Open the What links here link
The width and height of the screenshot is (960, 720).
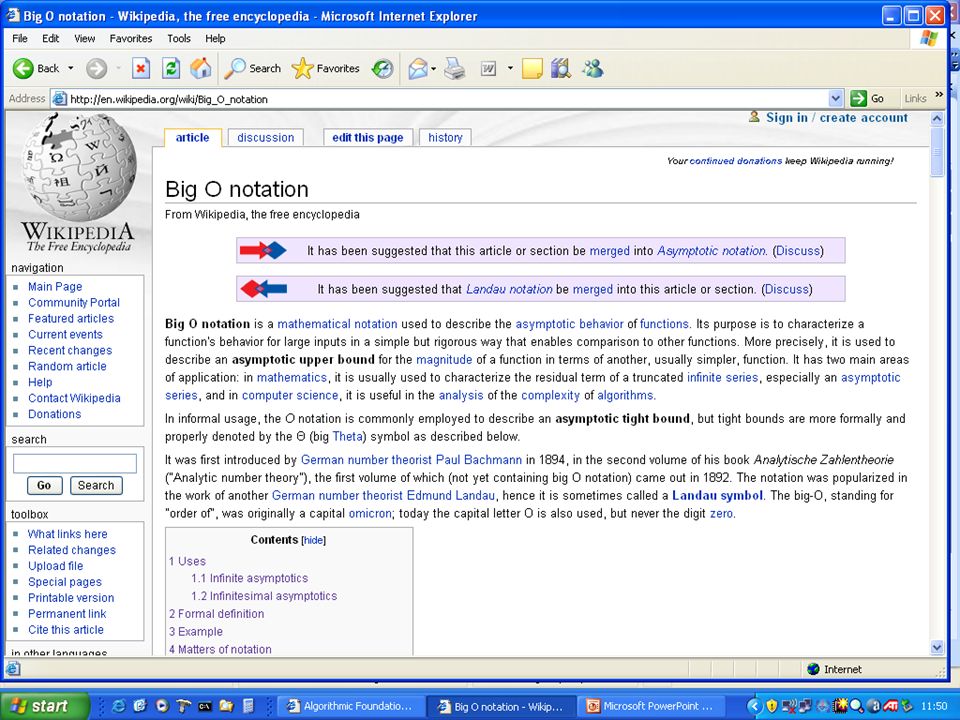click(x=67, y=534)
